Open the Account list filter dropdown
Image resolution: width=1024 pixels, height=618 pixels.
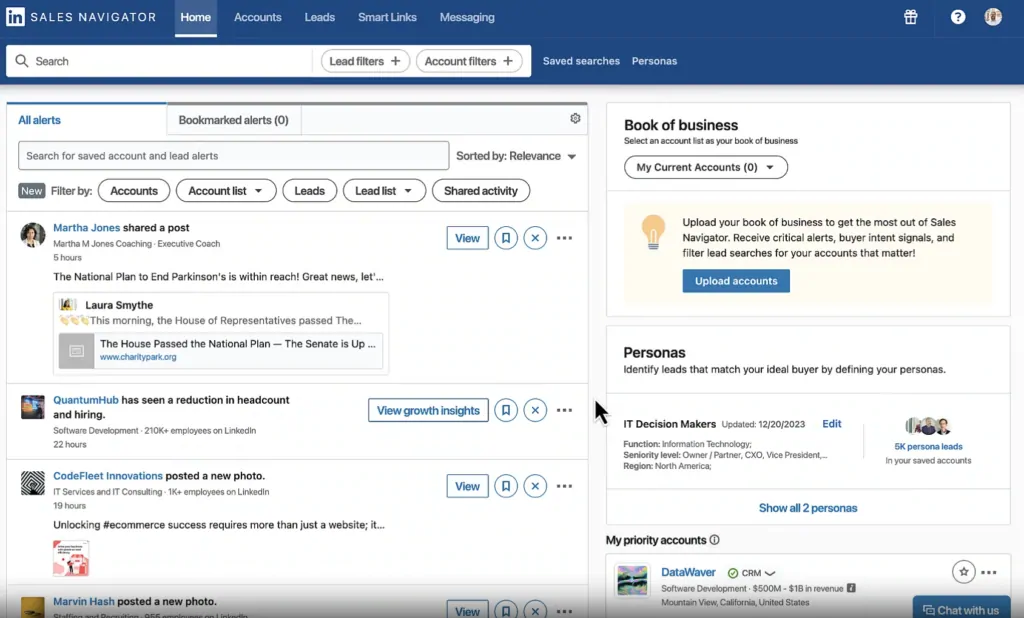(x=226, y=191)
